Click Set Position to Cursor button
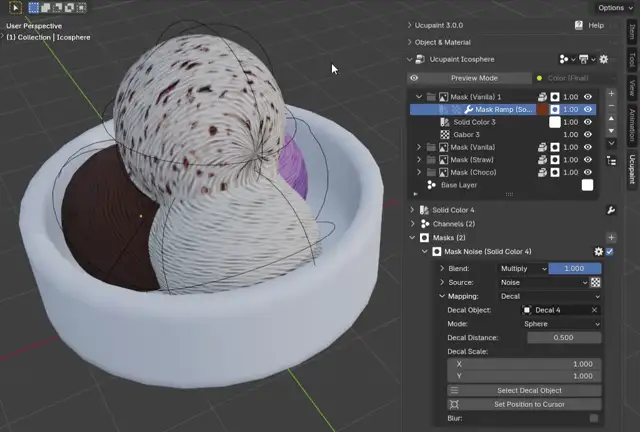The image size is (640, 432). point(524,404)
